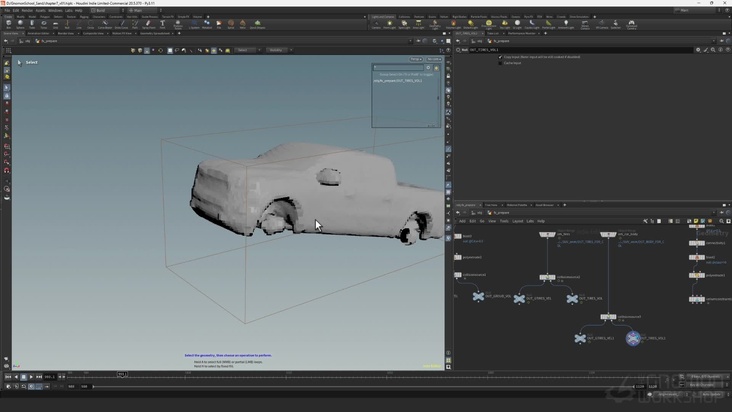
Task: Add an Ambient Light from the shelf
Action: pos(566,24)
